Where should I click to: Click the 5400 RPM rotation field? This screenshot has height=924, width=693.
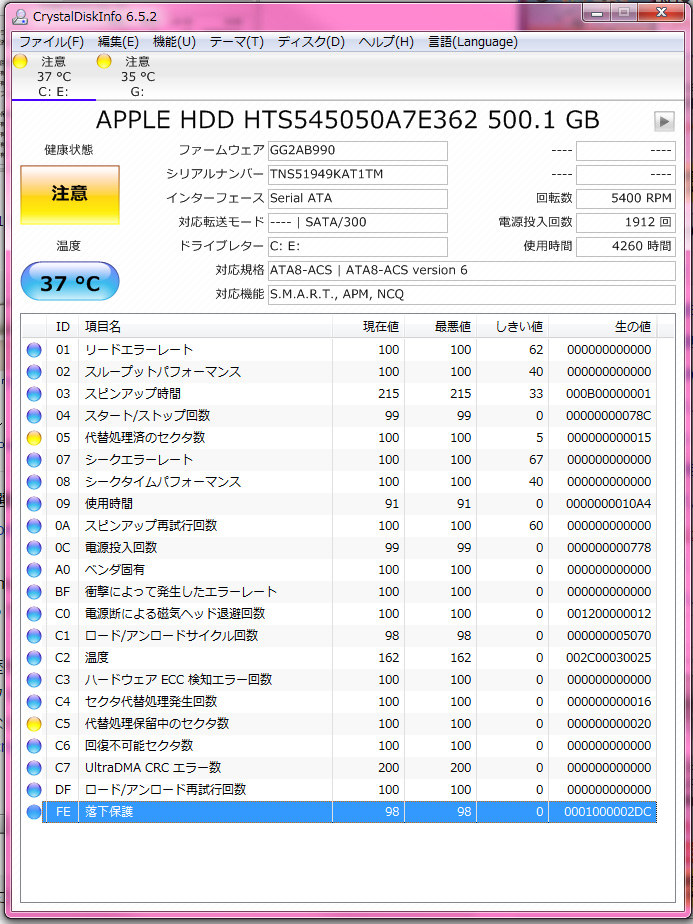click(625, 199)
